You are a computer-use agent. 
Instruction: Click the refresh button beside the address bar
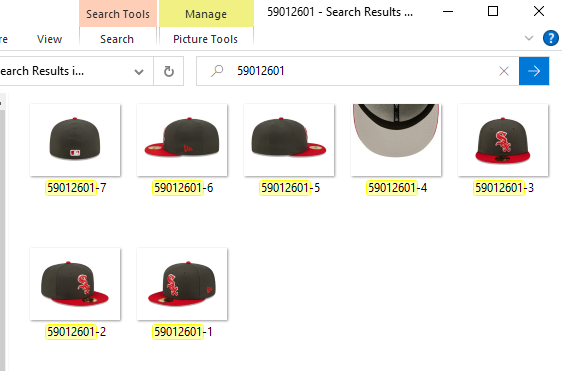169,71
